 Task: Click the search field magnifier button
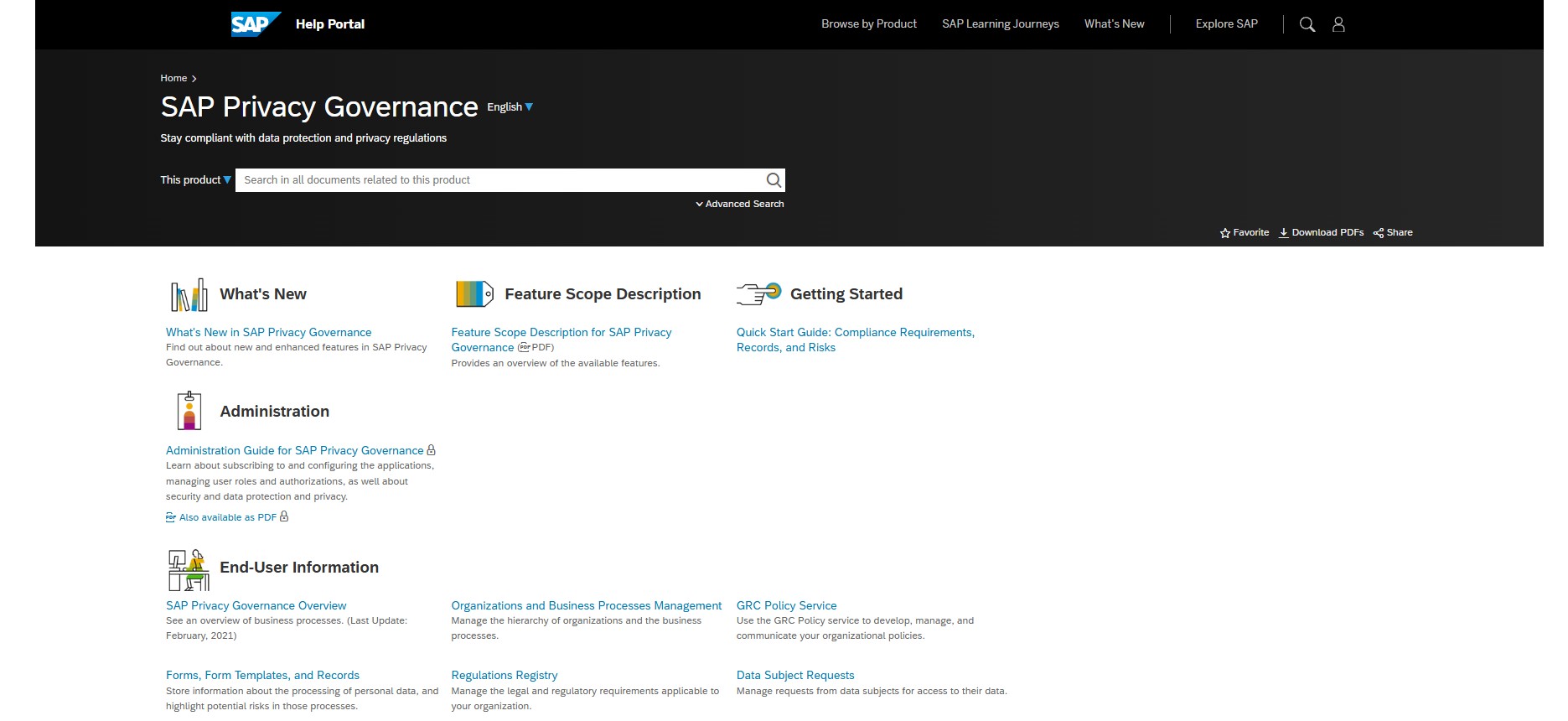(x=774, y=180)
